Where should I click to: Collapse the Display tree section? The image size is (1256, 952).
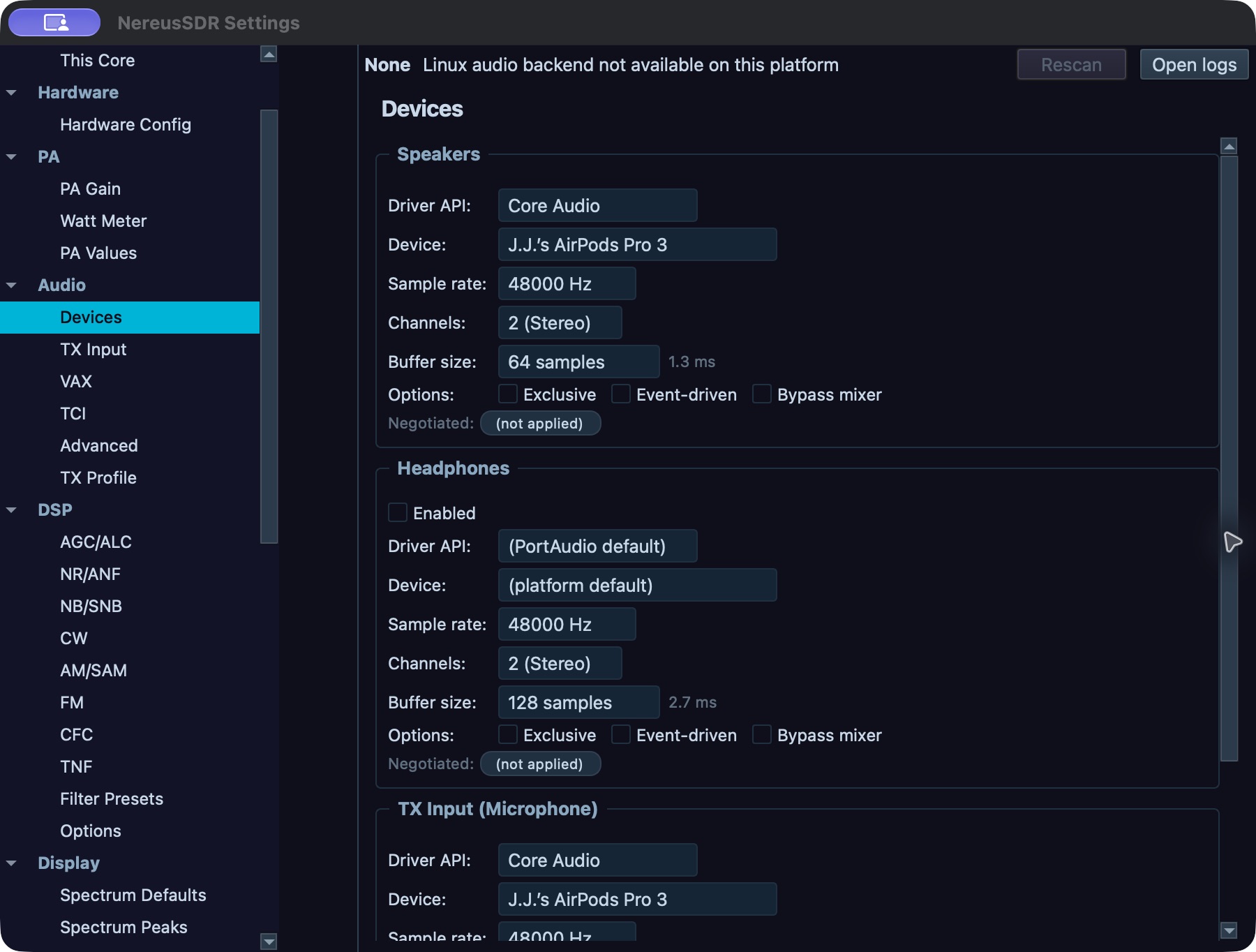(11, 863)
